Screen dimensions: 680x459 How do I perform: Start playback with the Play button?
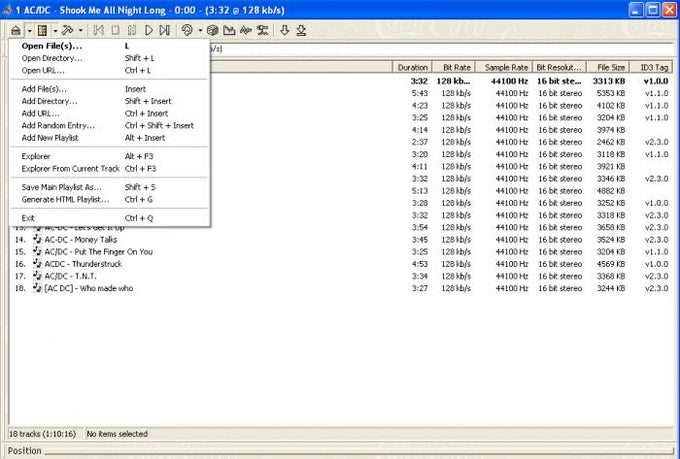point(149,30)
